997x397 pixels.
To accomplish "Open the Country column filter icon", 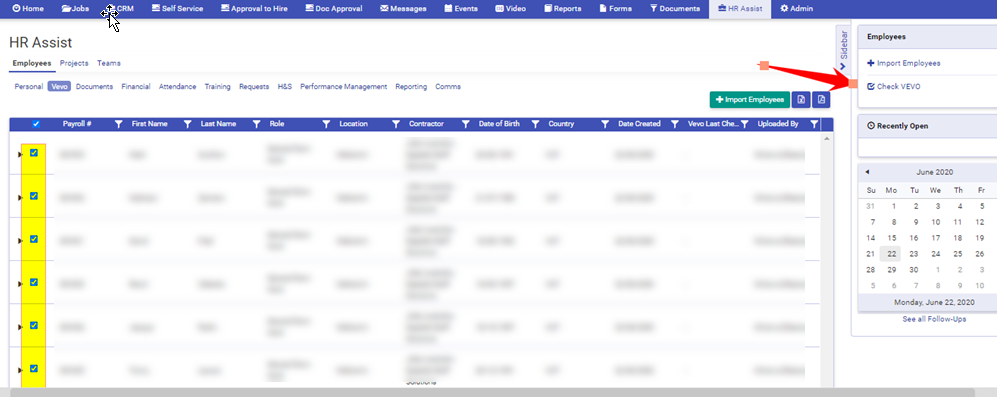I will (x=605, y=124).
